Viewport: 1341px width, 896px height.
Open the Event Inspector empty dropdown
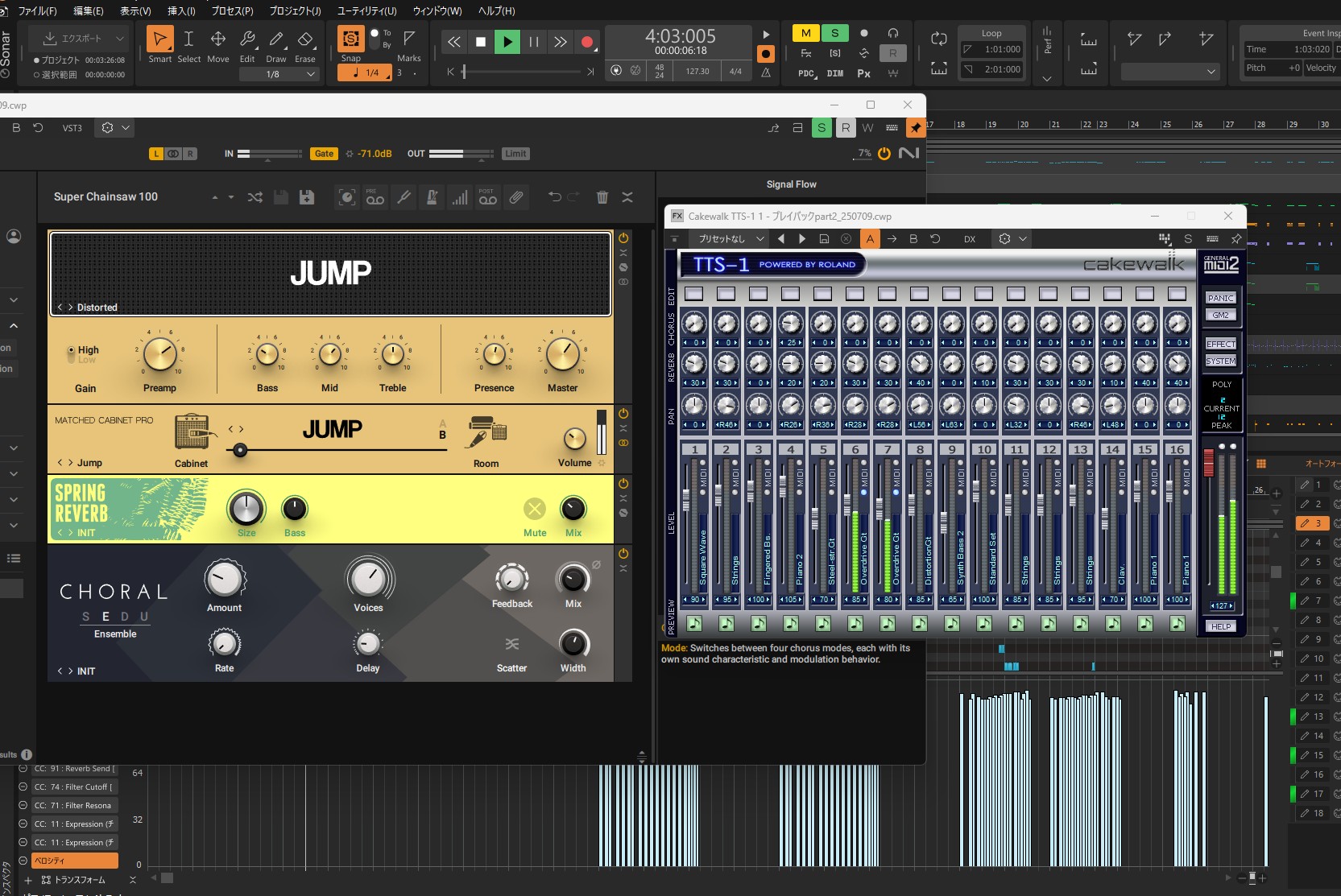point(1169,72)
